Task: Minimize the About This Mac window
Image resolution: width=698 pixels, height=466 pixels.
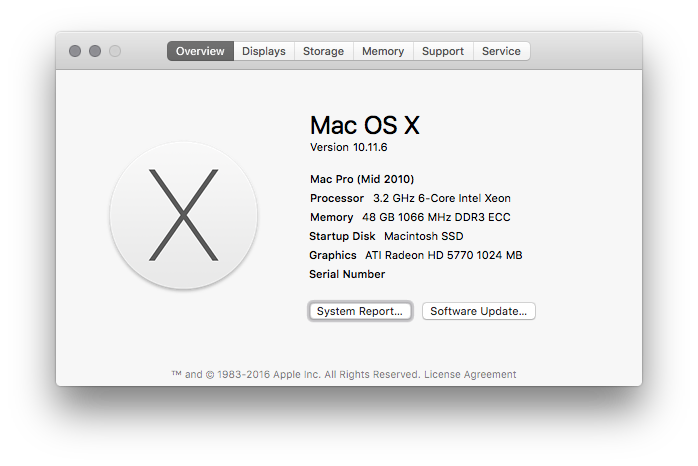Action: click(95, 51)
